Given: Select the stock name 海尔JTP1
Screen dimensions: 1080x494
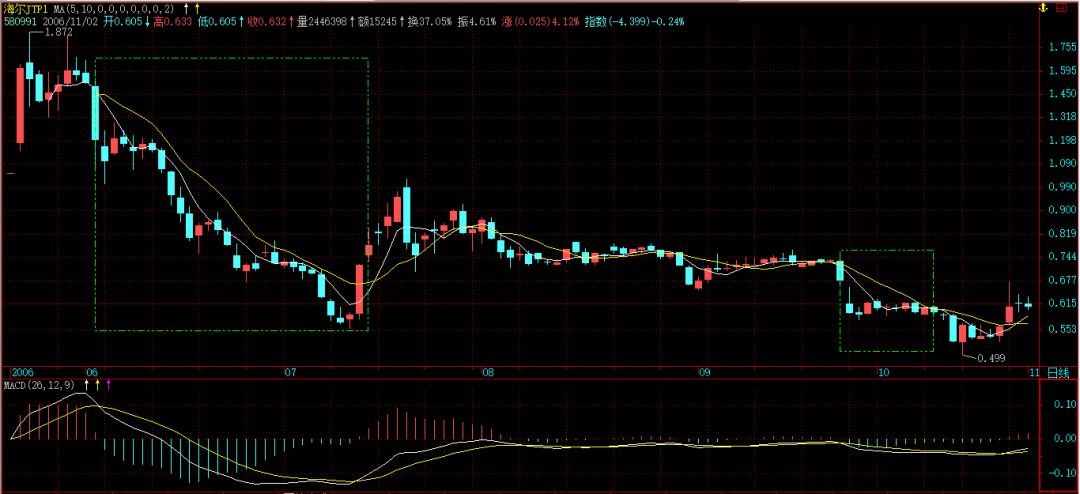Looking at the screenshot, I should (24, 9).
